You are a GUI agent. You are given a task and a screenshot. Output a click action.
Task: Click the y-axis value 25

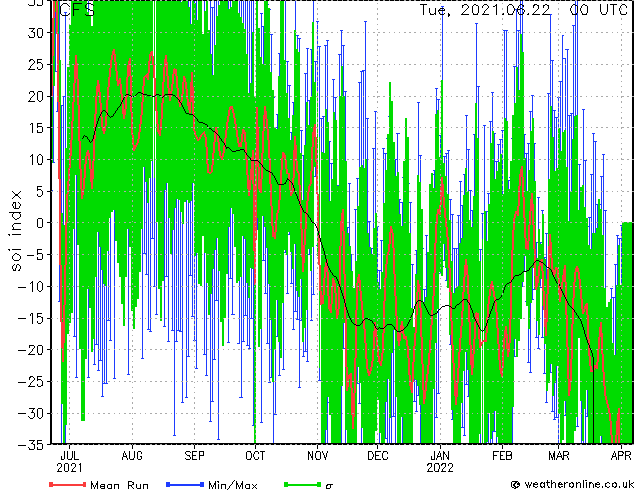click(36, 64)
